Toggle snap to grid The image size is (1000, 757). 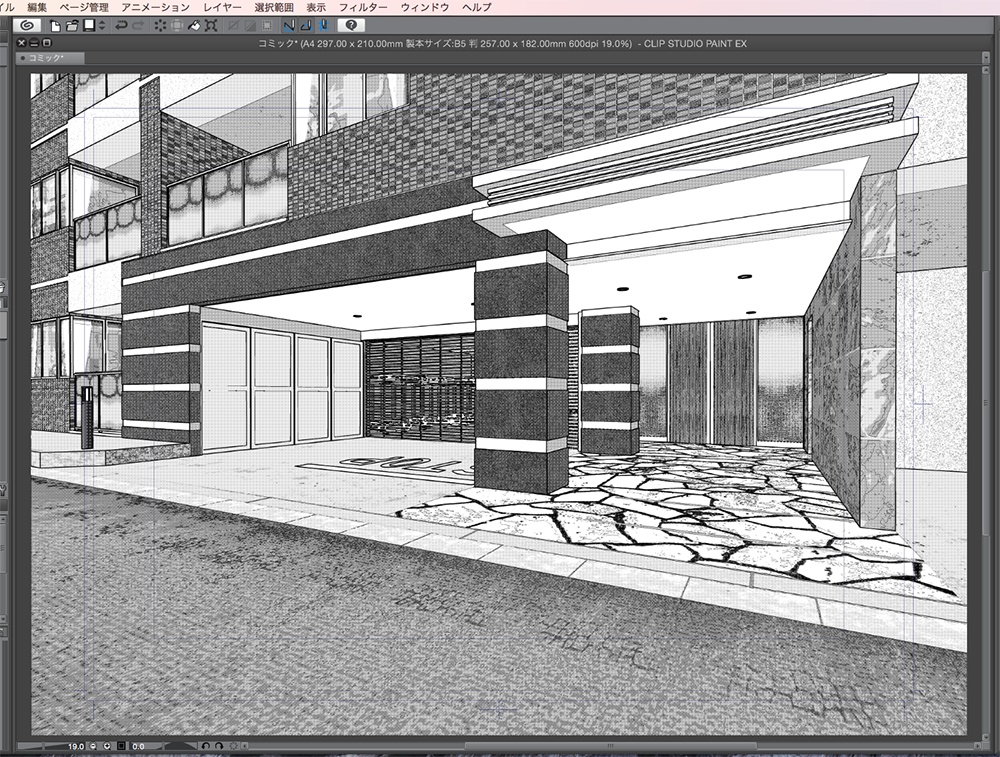tap(322, 27)
